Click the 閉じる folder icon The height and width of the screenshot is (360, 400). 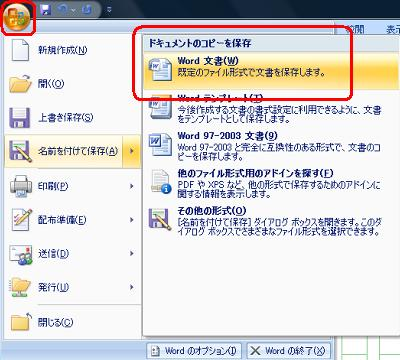[x=21, y=322]
